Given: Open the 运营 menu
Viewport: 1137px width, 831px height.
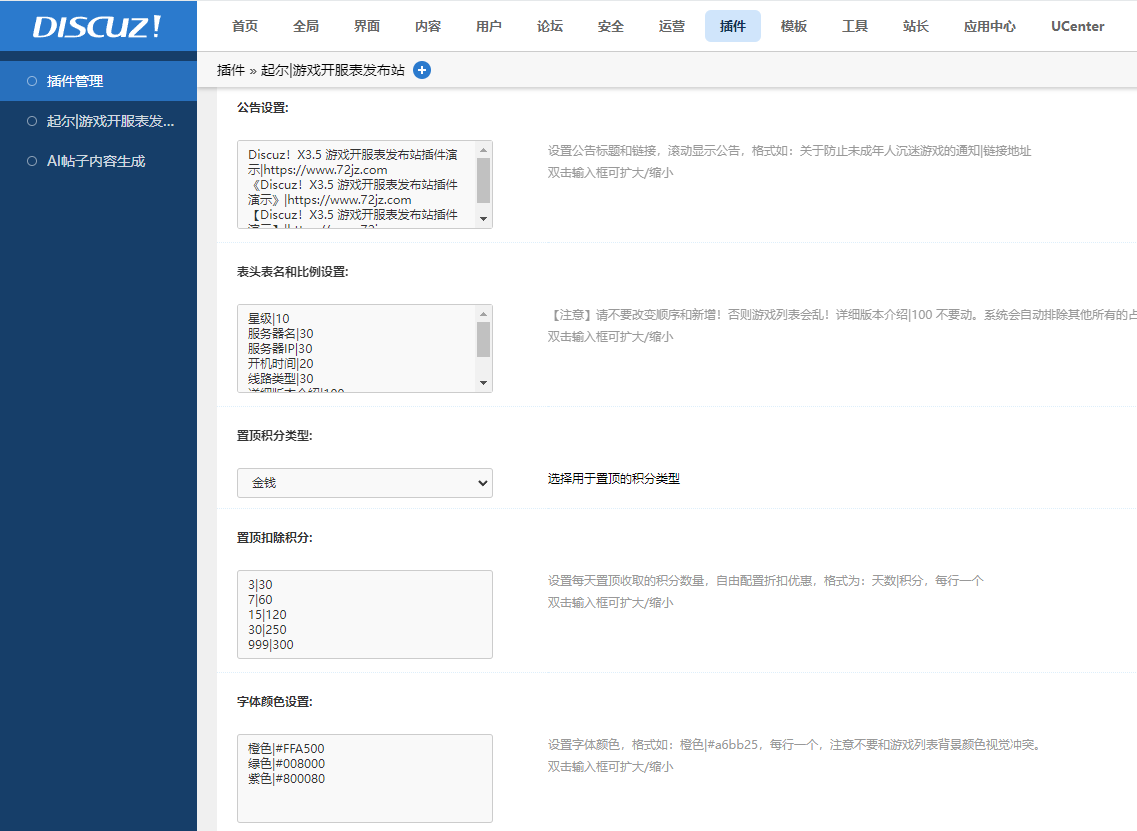Looking at the screenshot, I should [x=671, y=26].
